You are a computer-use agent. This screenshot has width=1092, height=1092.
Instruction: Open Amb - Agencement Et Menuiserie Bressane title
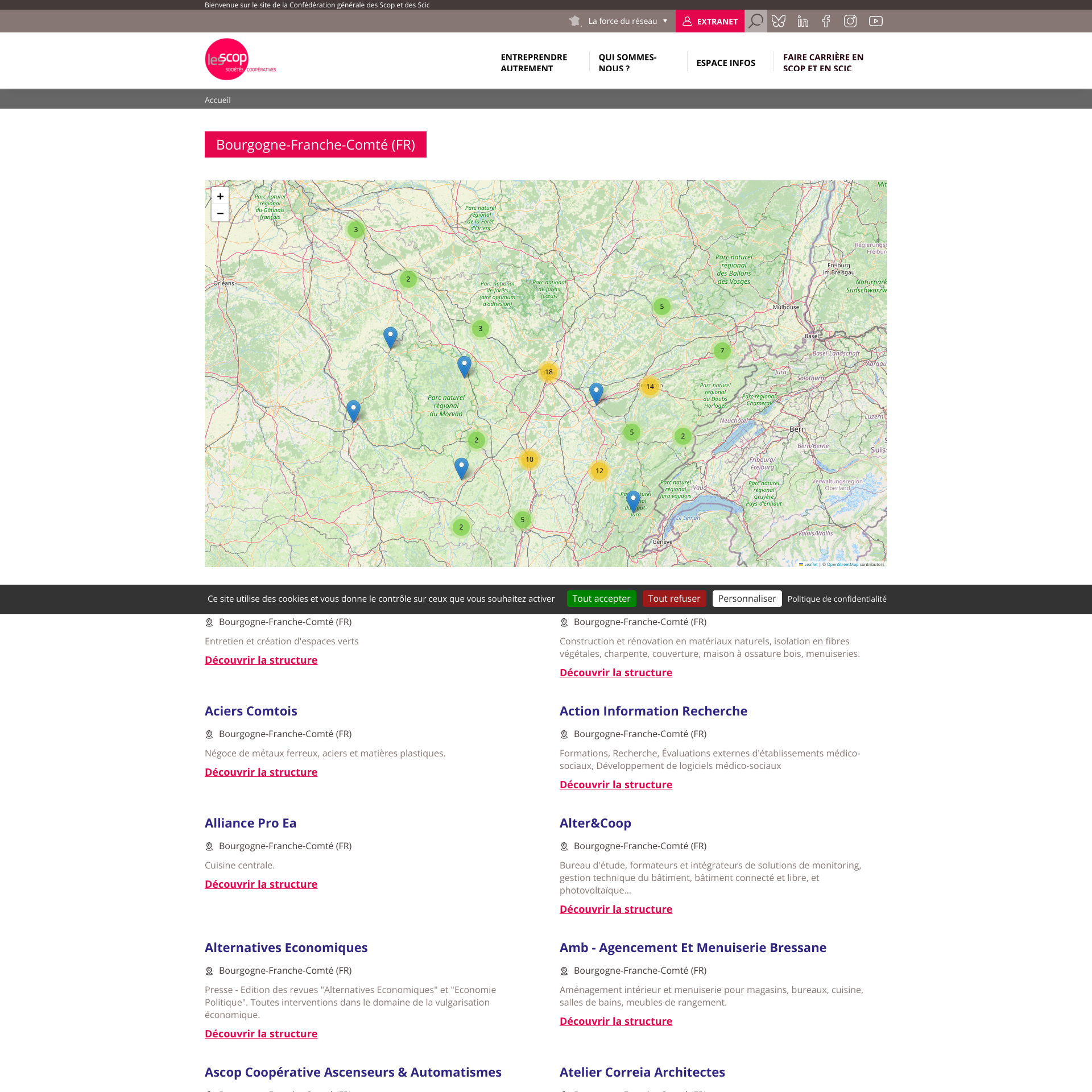[x=693, y=948]
